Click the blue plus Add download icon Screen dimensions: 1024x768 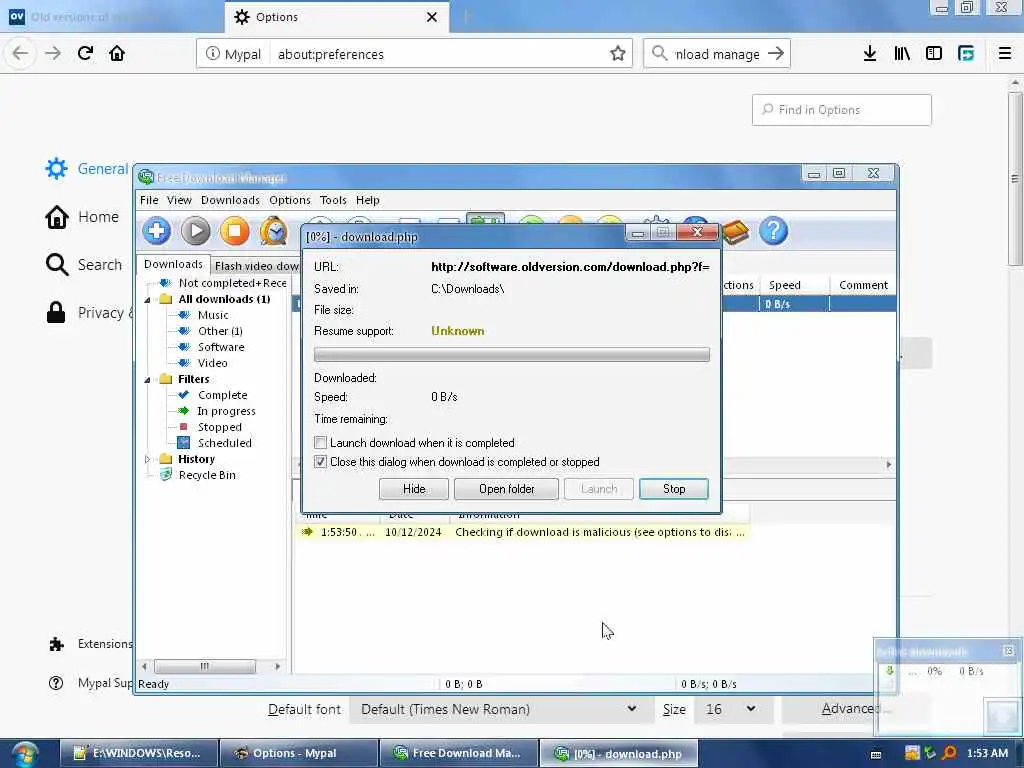[x=157, y=231]
